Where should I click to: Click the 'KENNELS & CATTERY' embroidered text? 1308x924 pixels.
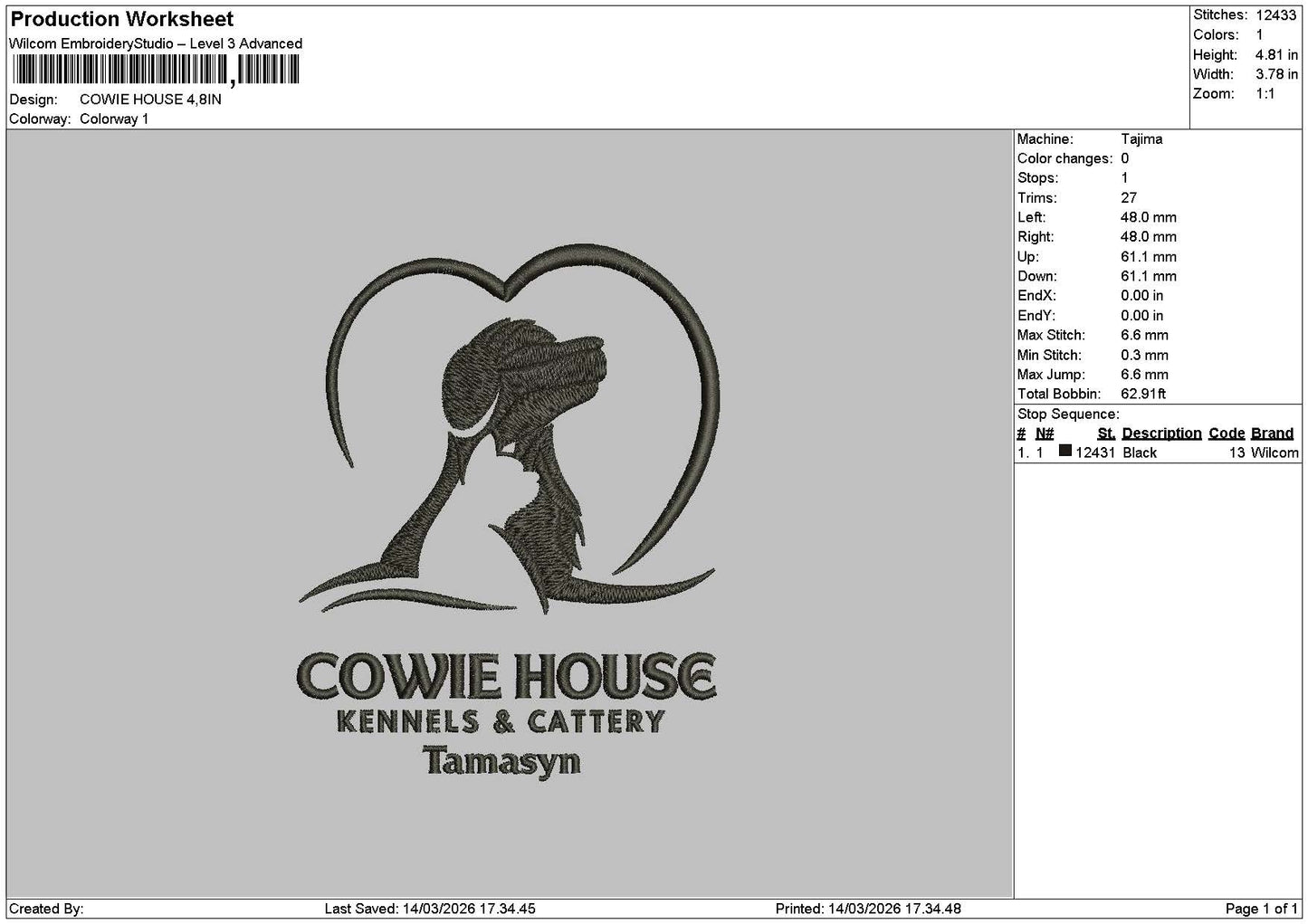click(x=501, y=722)
